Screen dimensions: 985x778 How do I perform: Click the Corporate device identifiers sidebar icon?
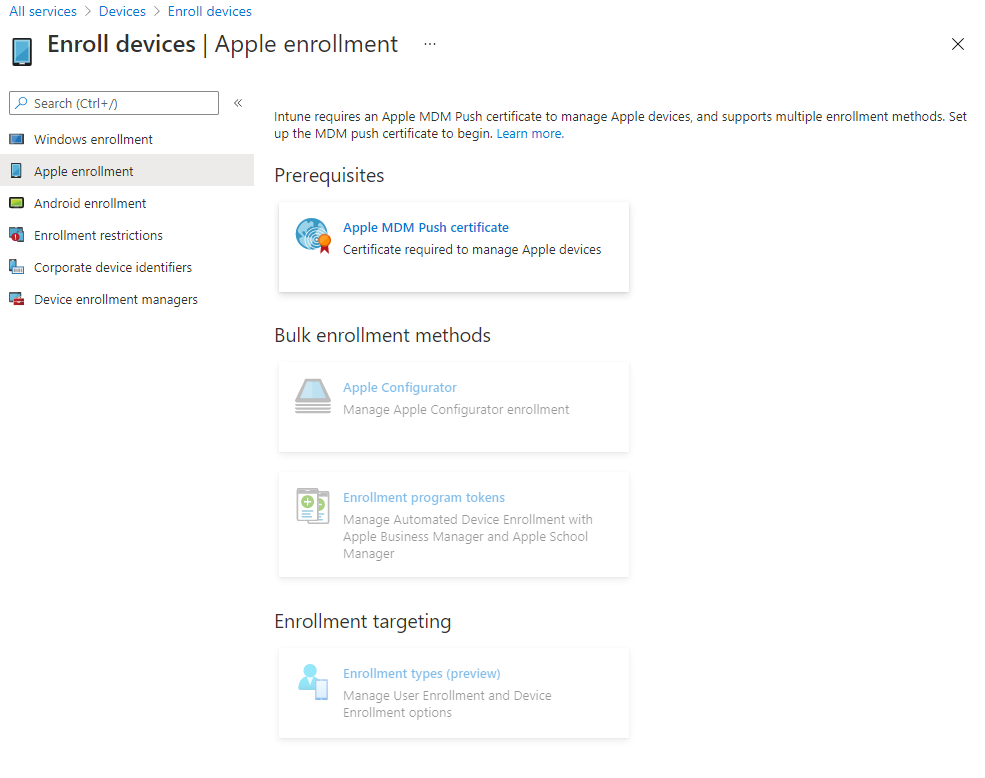pyautogui.click(x=17, y=267)
